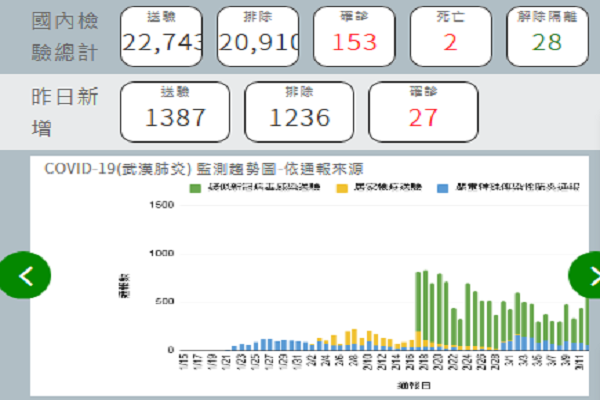Open the 解除隔離 card showing 28
600x400 pixels.
546,35
